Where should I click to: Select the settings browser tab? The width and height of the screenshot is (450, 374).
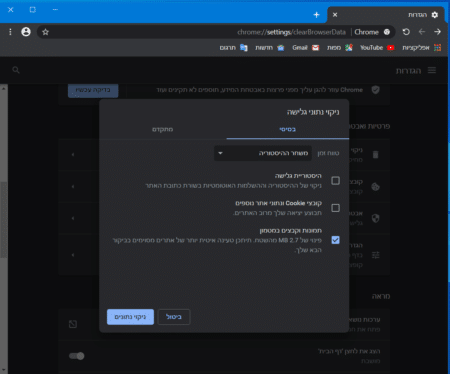tap(387, 15)
